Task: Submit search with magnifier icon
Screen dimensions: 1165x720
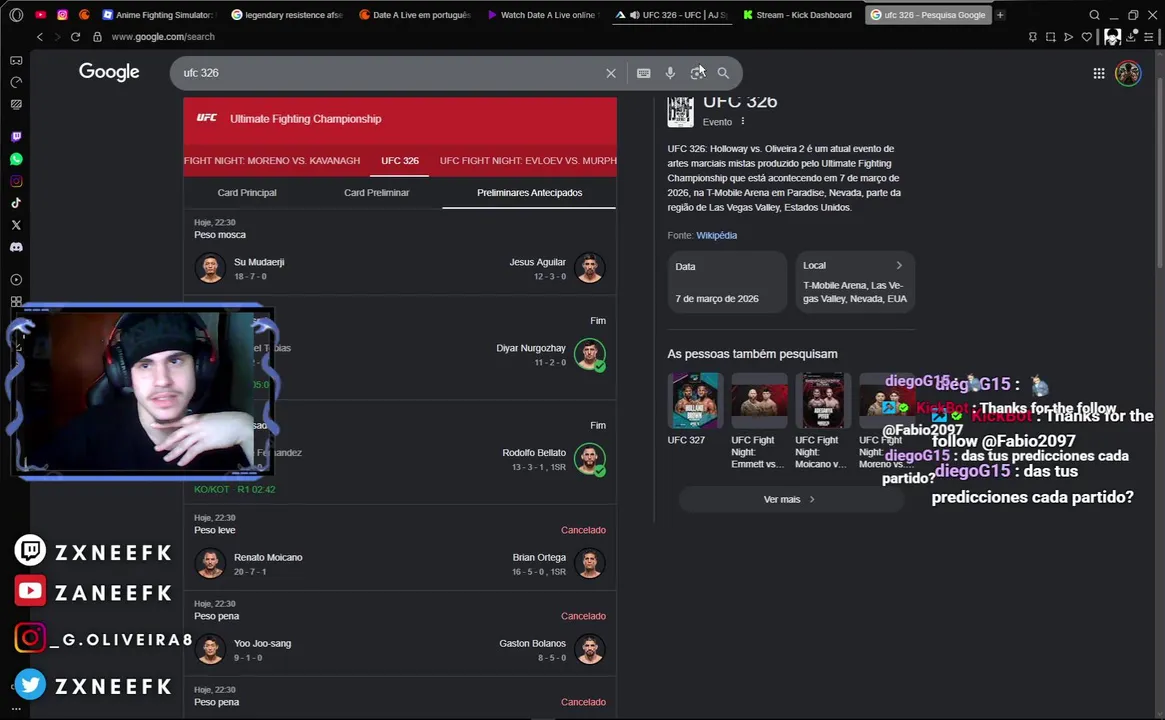Action: tap(723, 73)
